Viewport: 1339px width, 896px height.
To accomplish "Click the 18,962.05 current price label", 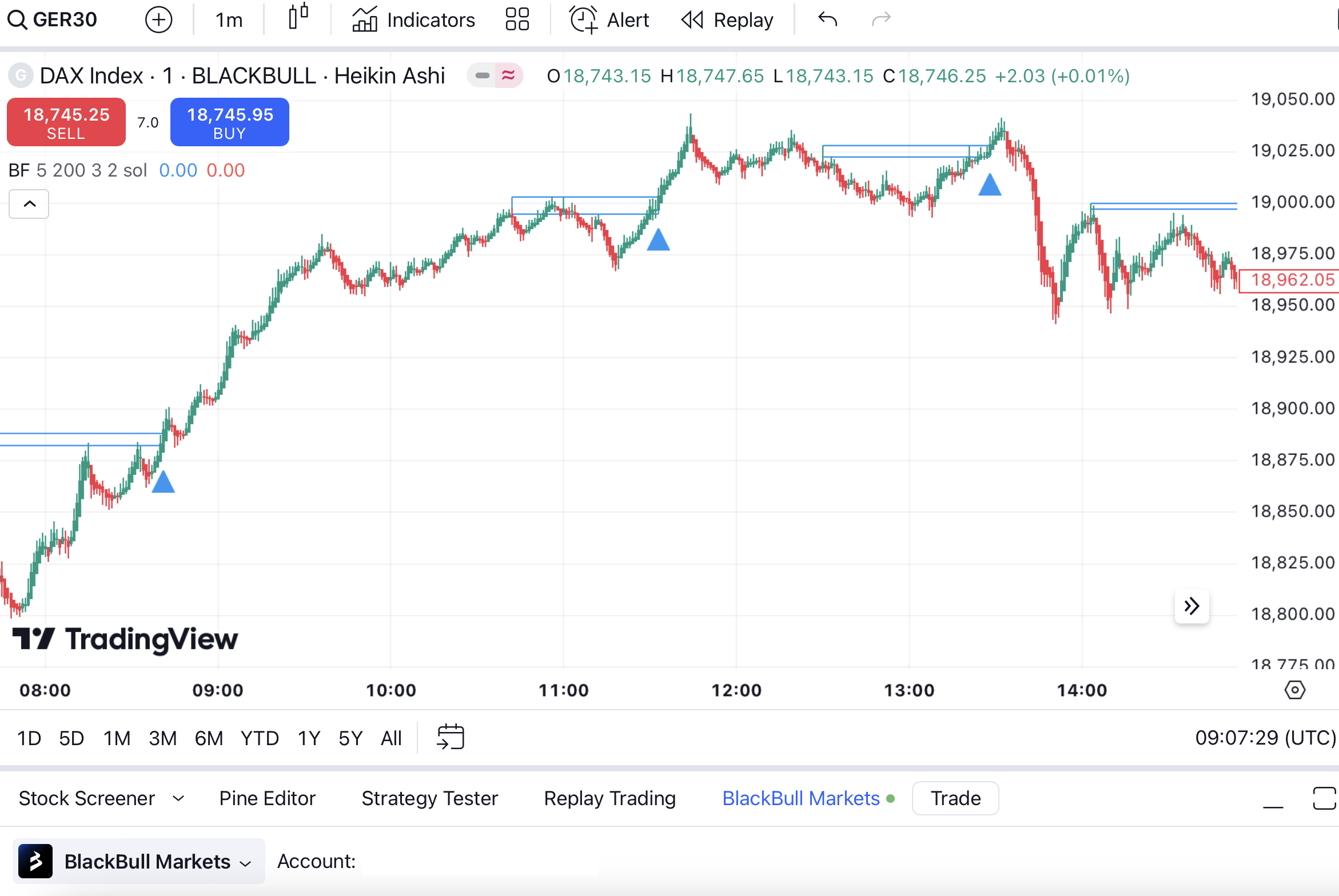I will [1289, 280].
